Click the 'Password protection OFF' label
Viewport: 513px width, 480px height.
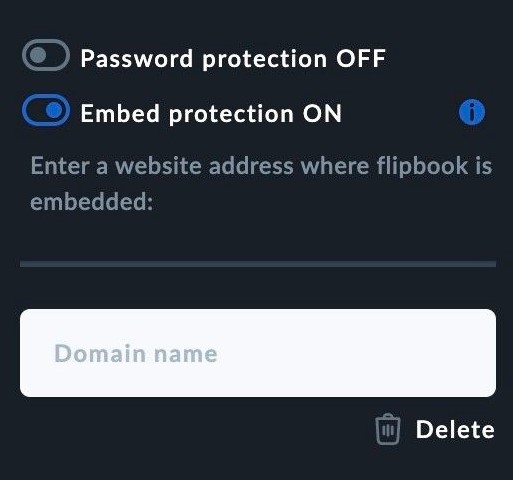point(233,59)
